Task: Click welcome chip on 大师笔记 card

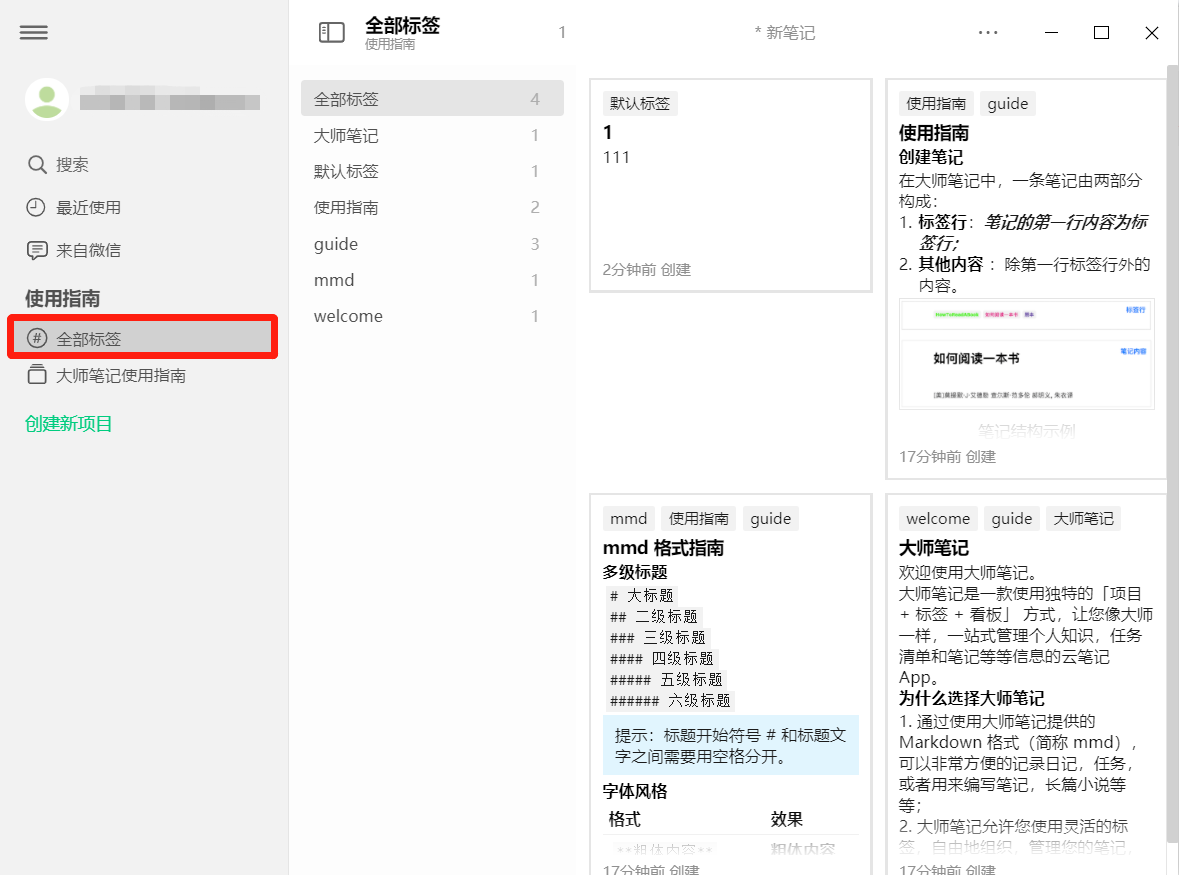Action: tap(938, 518)
